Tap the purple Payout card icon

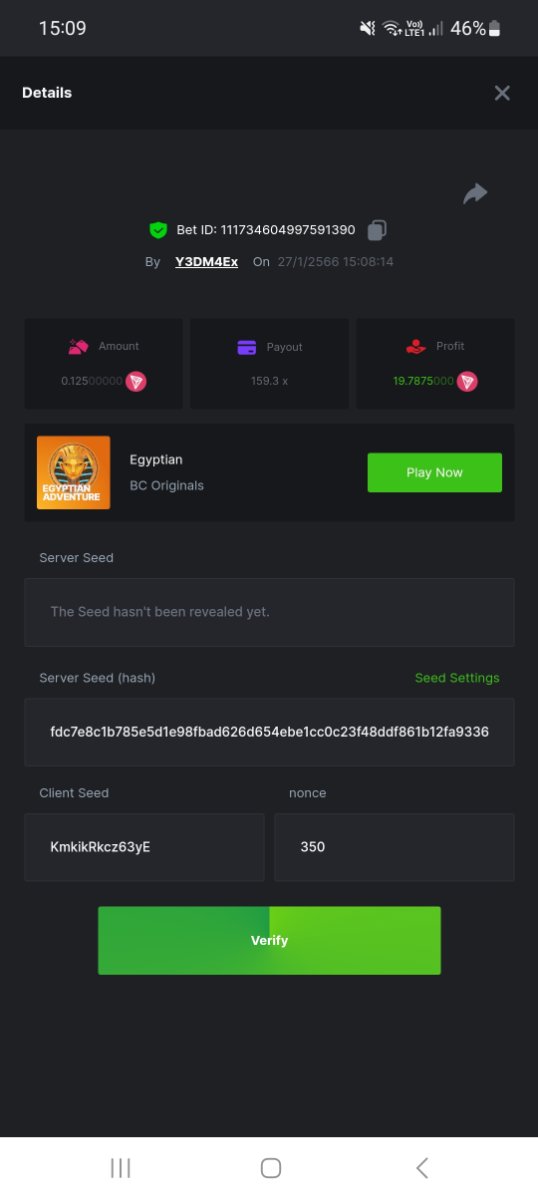[x=247, y=347]
